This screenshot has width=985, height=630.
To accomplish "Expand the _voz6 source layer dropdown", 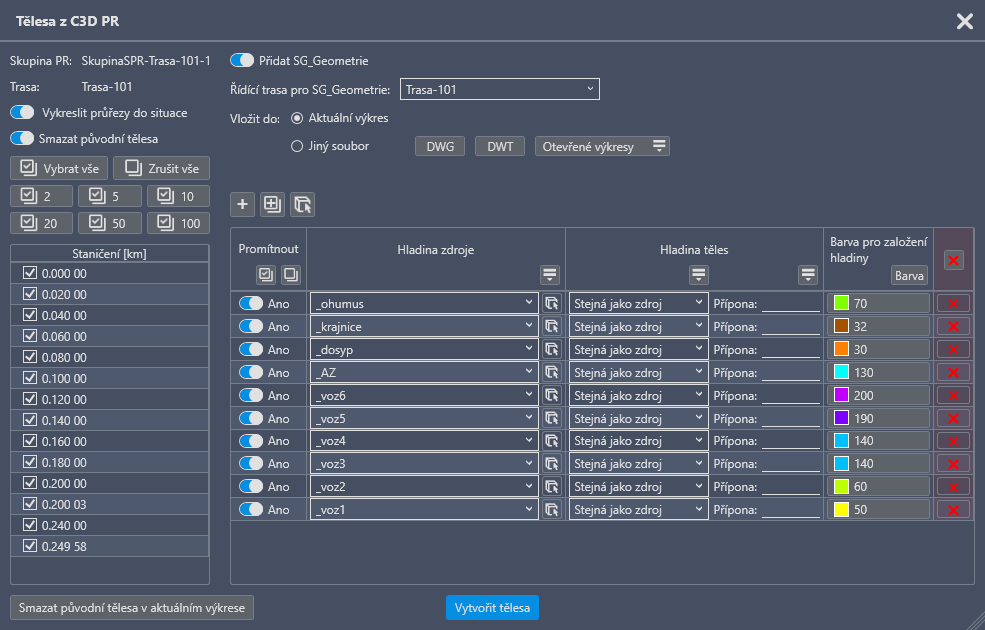I will 425,395.
